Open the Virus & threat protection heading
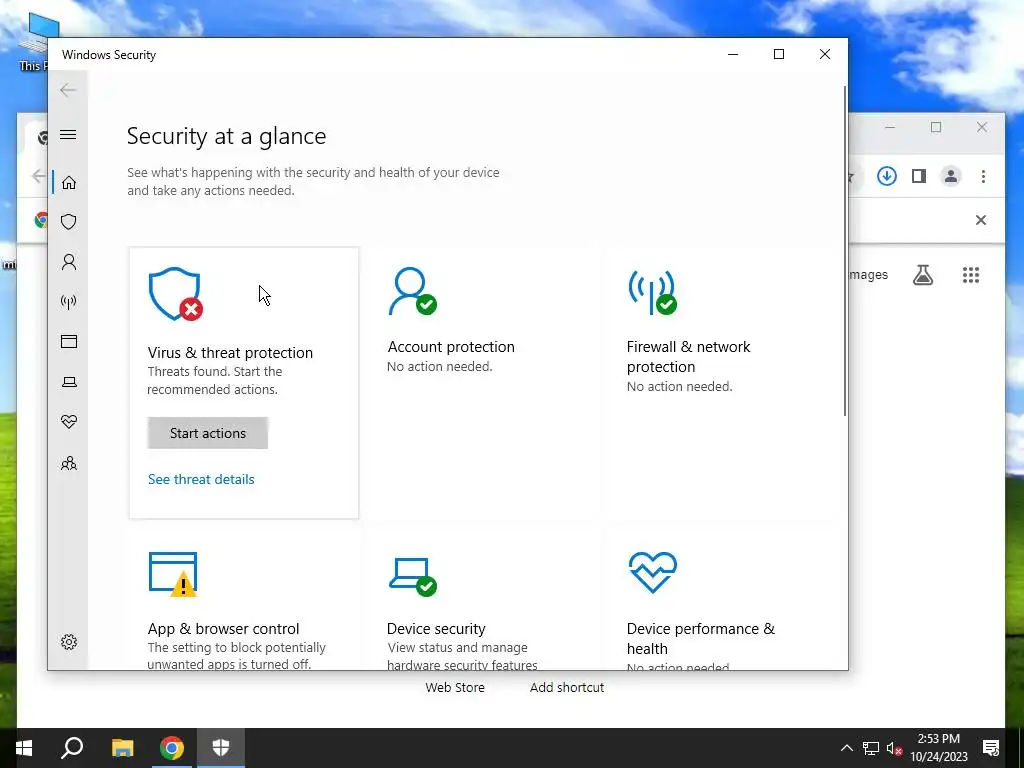 pyautogui.click(x=230, y=353)
